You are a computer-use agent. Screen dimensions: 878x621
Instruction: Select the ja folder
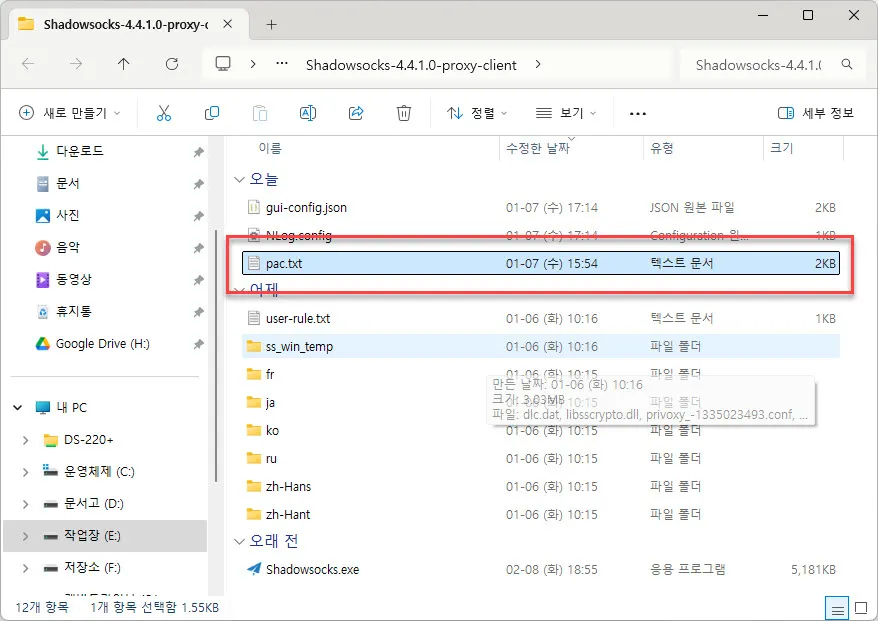click(x=270, y=403)
